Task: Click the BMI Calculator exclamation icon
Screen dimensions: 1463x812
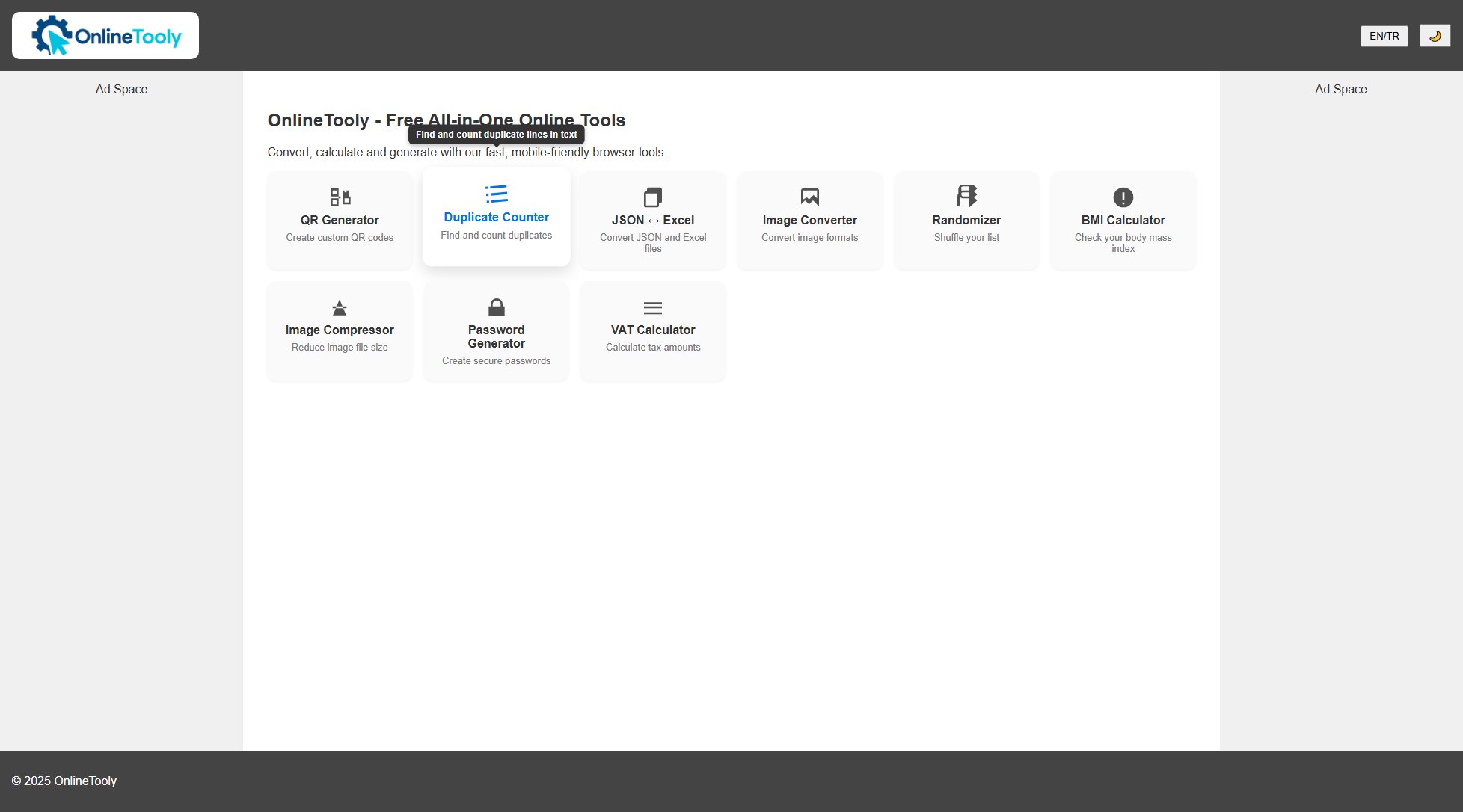Action: [1123, 197]
